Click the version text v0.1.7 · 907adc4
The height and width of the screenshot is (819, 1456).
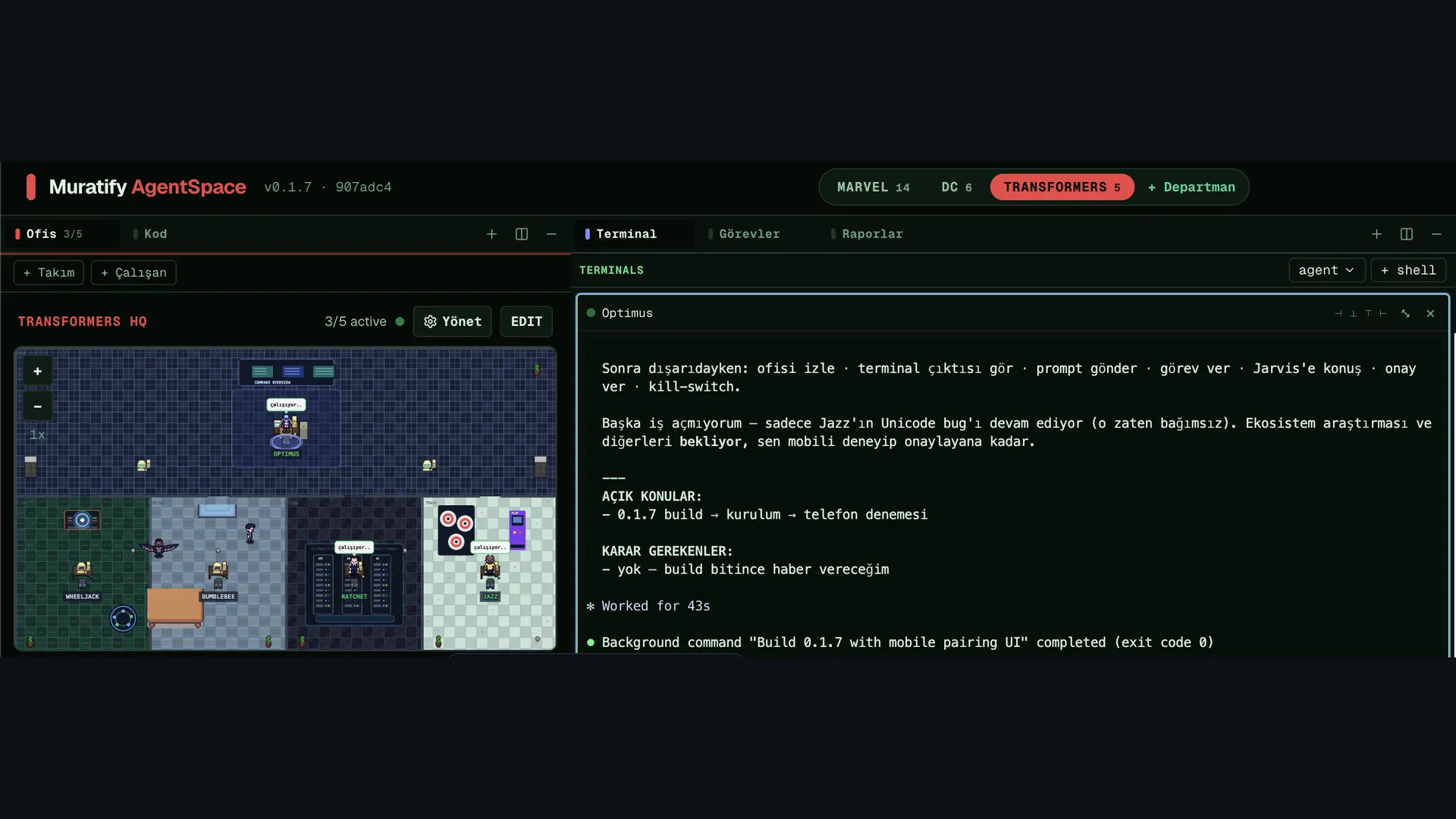[328, 187]
